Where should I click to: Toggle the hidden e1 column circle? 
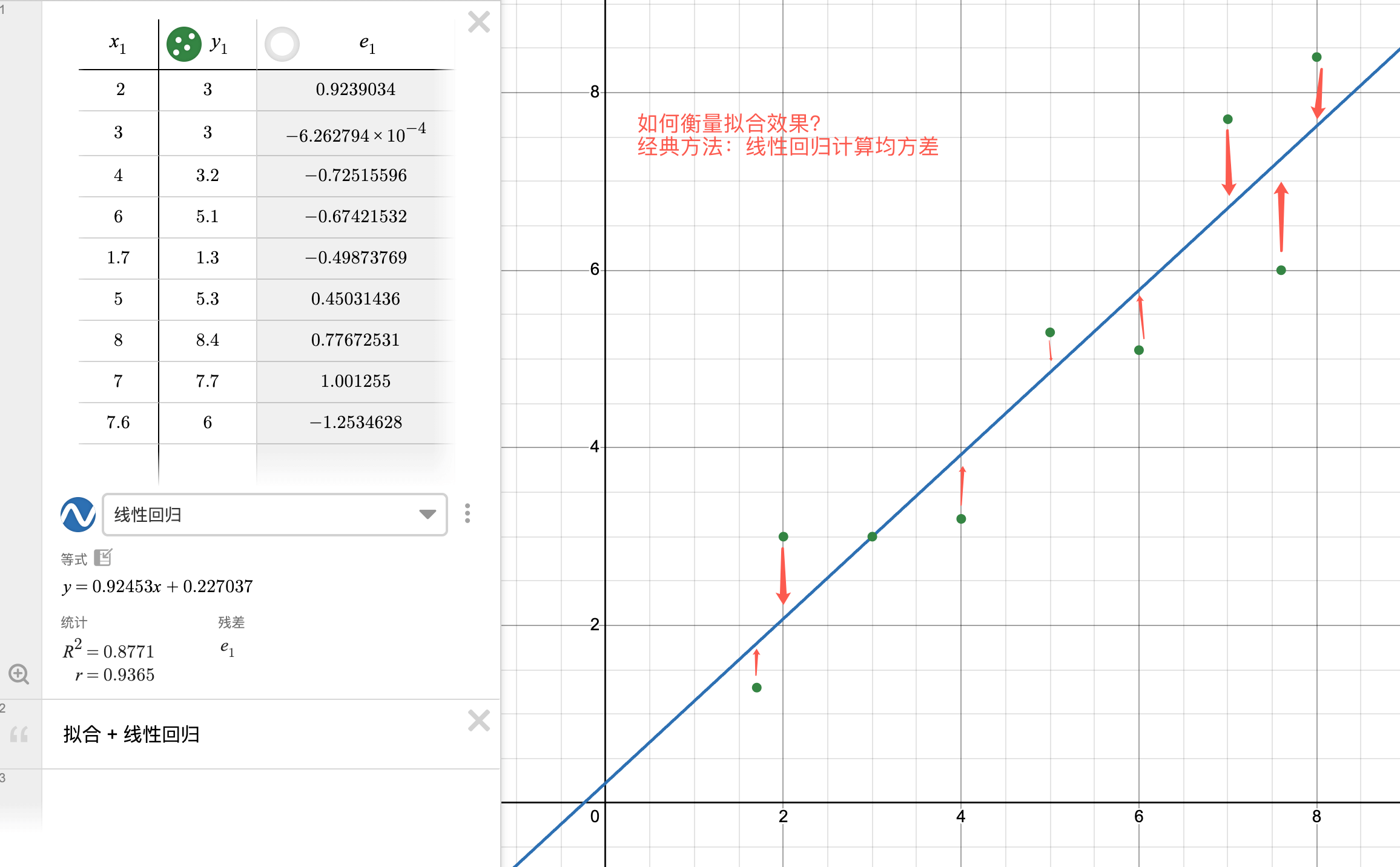282,44
